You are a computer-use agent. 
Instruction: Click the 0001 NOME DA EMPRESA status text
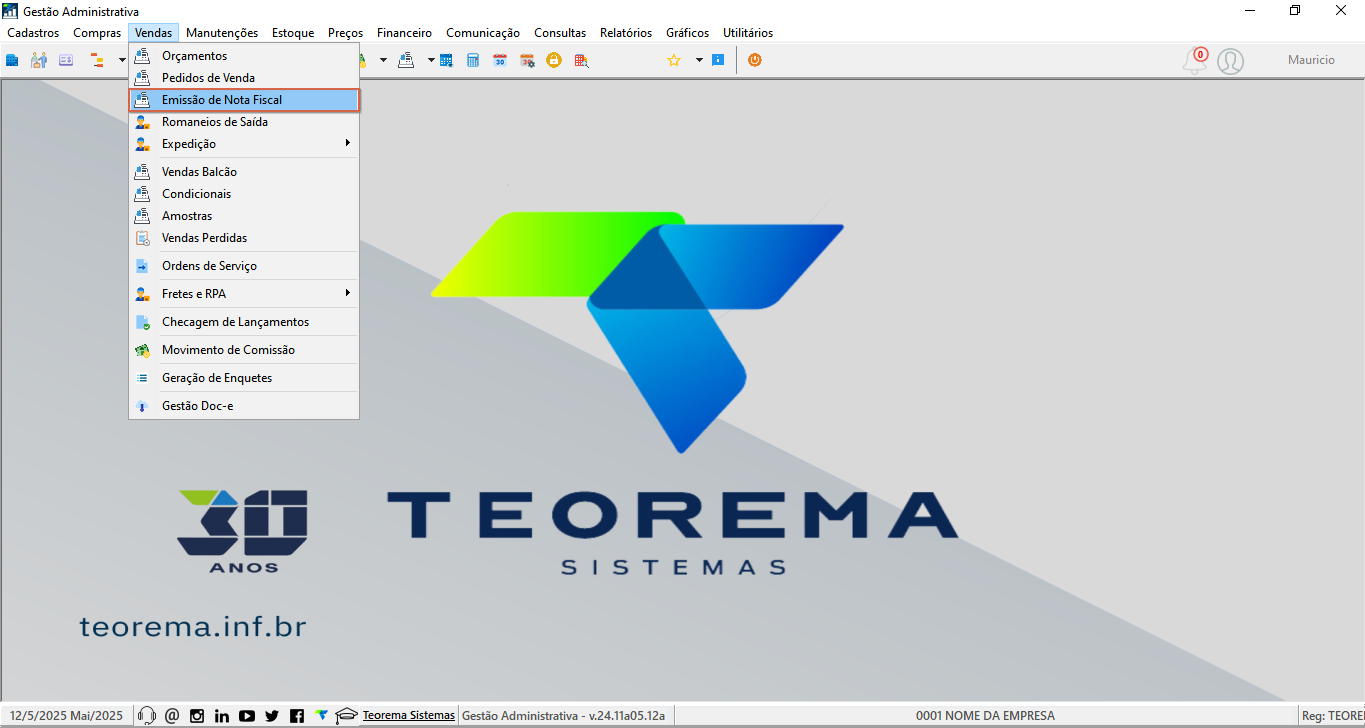pos(985,715)
